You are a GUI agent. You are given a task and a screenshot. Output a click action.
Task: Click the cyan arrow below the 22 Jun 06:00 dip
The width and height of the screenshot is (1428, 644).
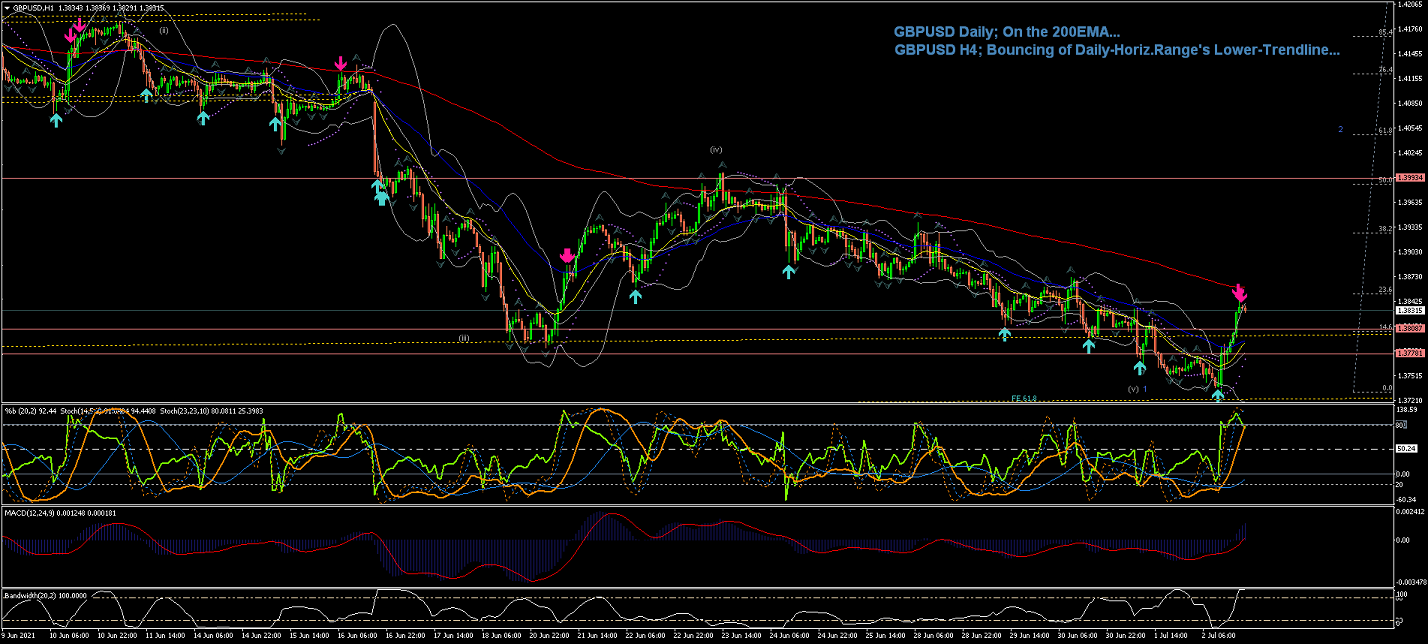[x=635, y=295]
